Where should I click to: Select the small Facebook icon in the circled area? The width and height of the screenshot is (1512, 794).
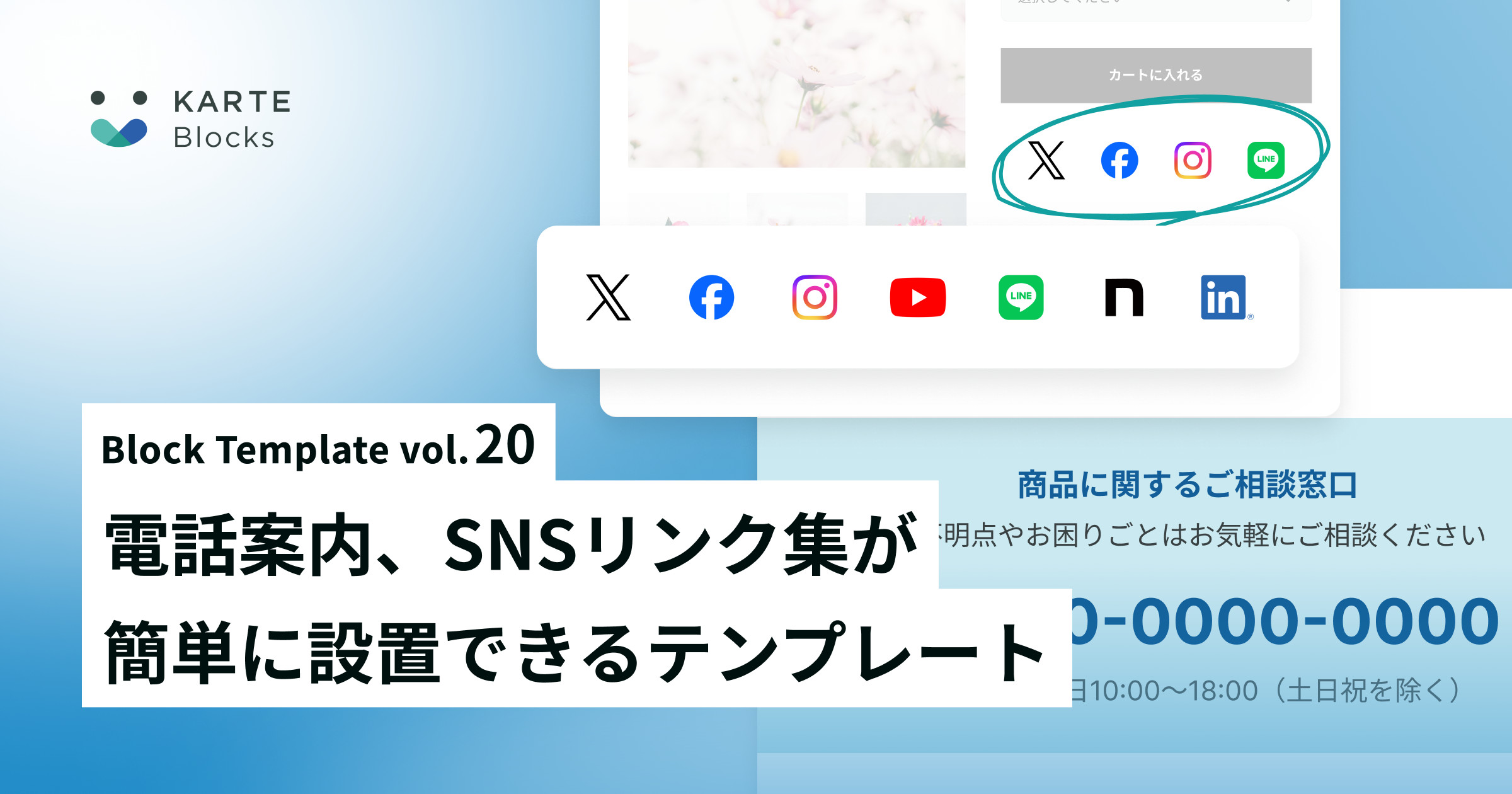pos(1120,160)
